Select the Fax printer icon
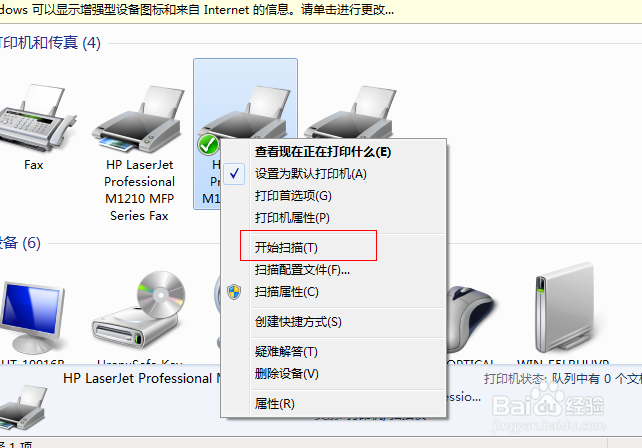This screenshot has height=448, width=642. (35, 119)
